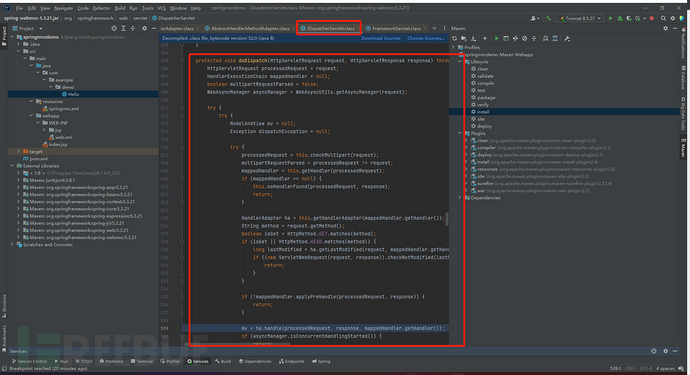Screen dimensions: 690x375
Task: Run with Coverage icon in toolbar
Action: point(629,18)
